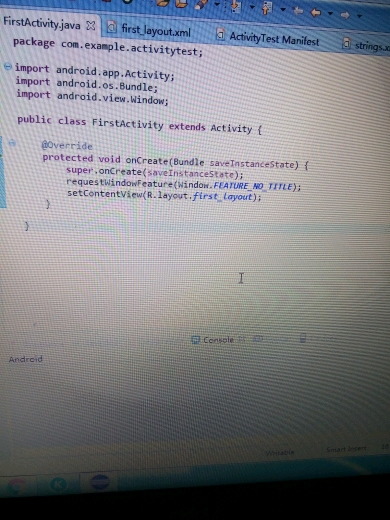Open the Eclipse icon in the taskbar

(100, 482)
